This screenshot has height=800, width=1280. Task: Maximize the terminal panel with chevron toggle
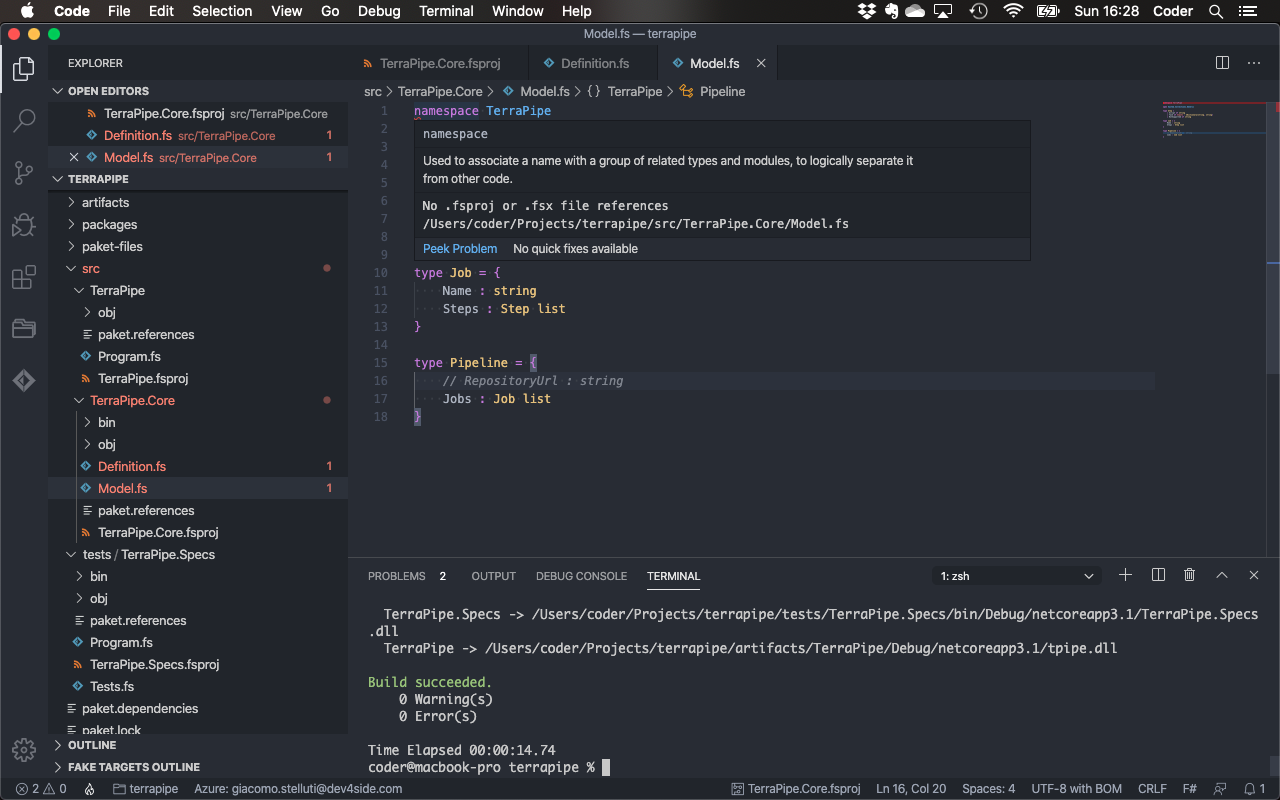(1221, 574)
